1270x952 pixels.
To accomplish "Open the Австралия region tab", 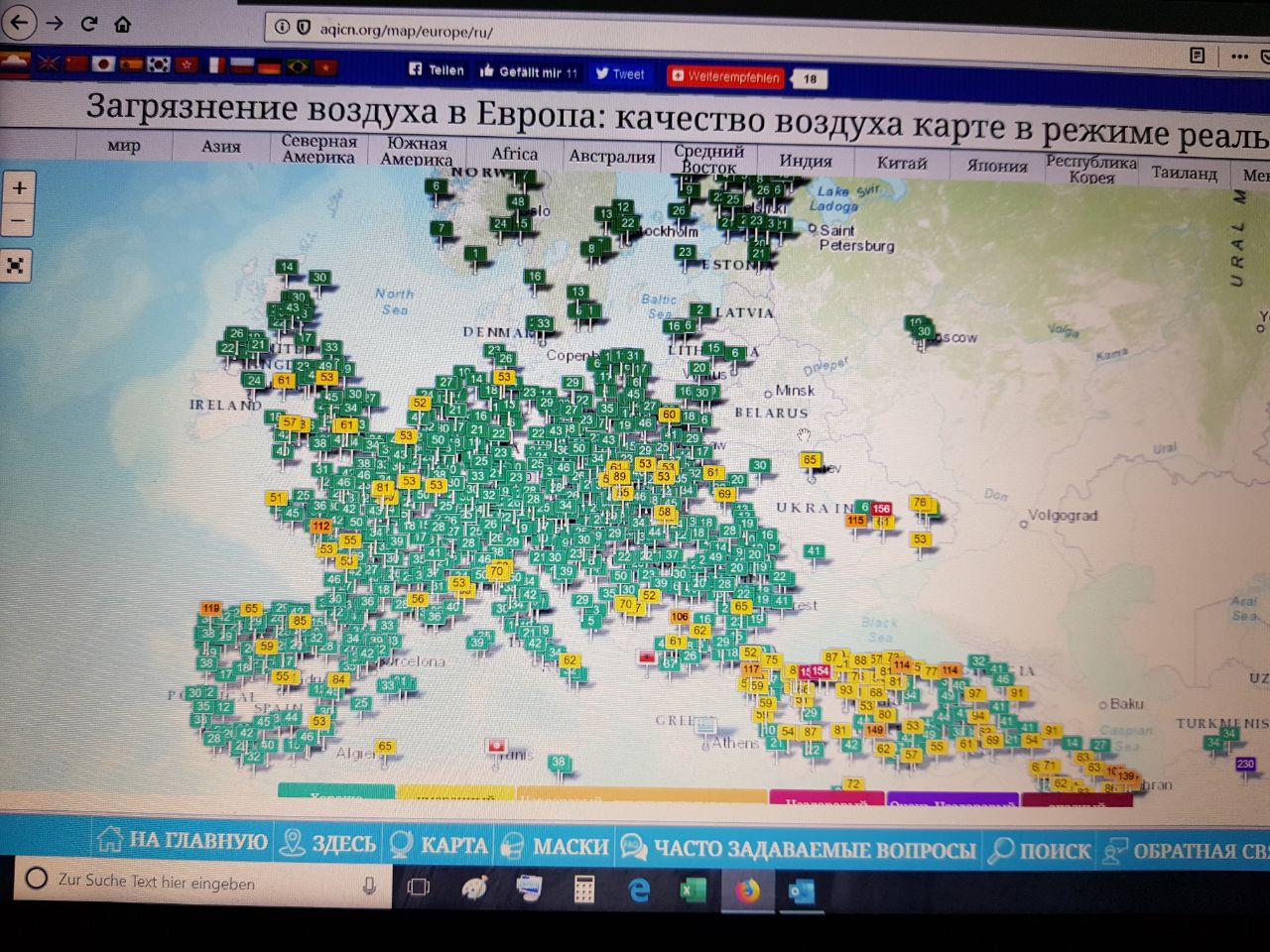I will (612, 156).
